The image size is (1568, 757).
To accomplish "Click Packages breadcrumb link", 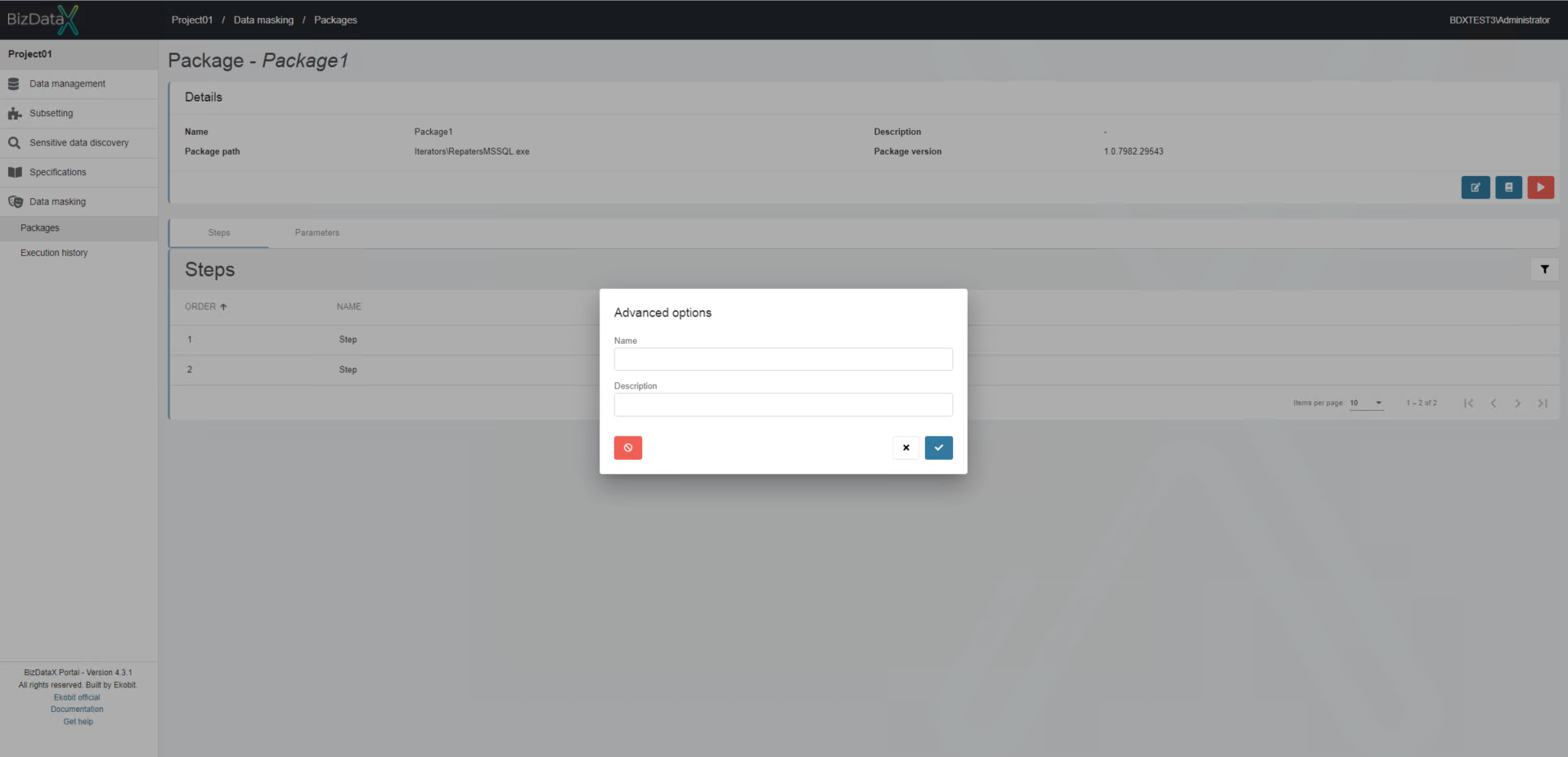I will click(335, 20).
